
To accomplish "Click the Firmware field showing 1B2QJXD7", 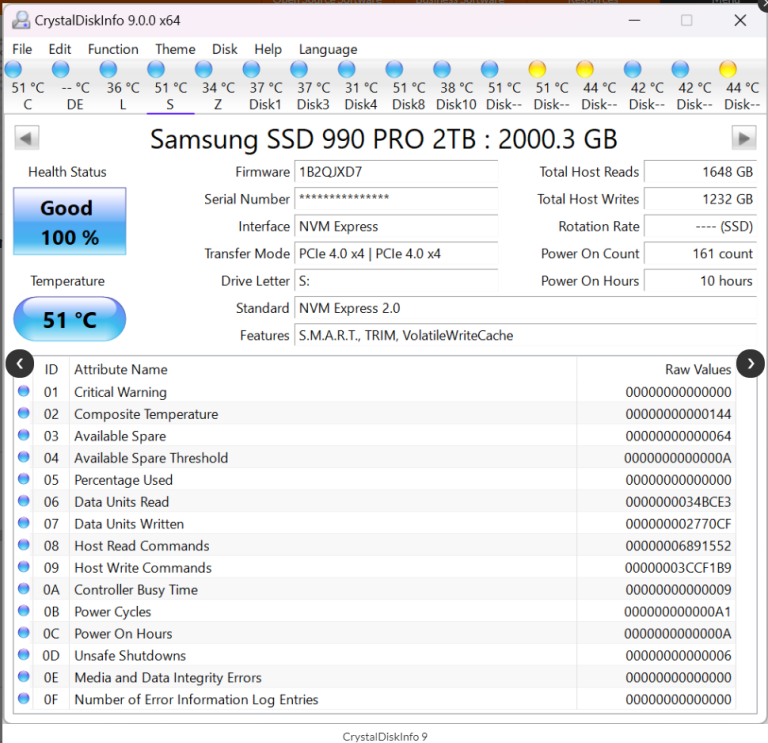I will click(x=396, y=172).
